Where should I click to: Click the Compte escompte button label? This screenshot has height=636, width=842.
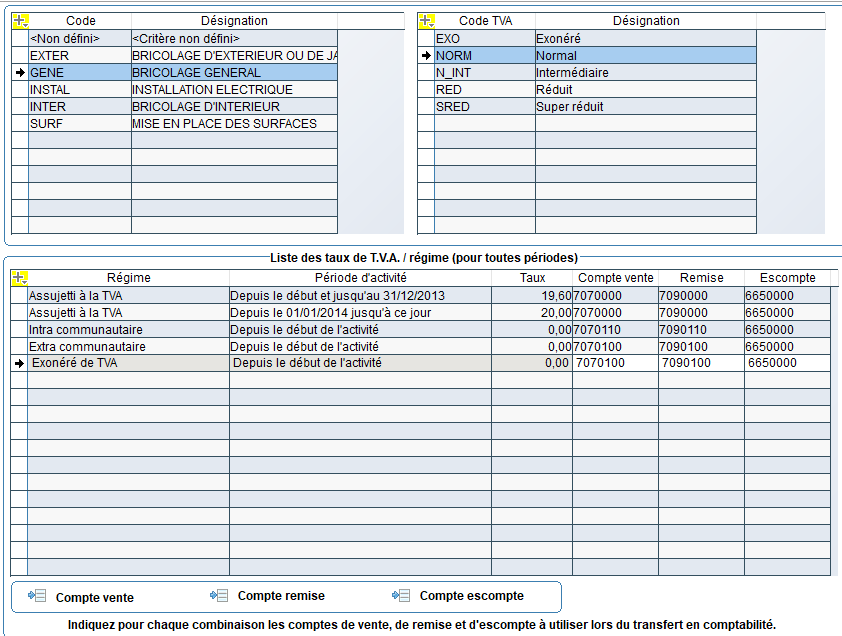pyautogui.click(x=471, y=596)
